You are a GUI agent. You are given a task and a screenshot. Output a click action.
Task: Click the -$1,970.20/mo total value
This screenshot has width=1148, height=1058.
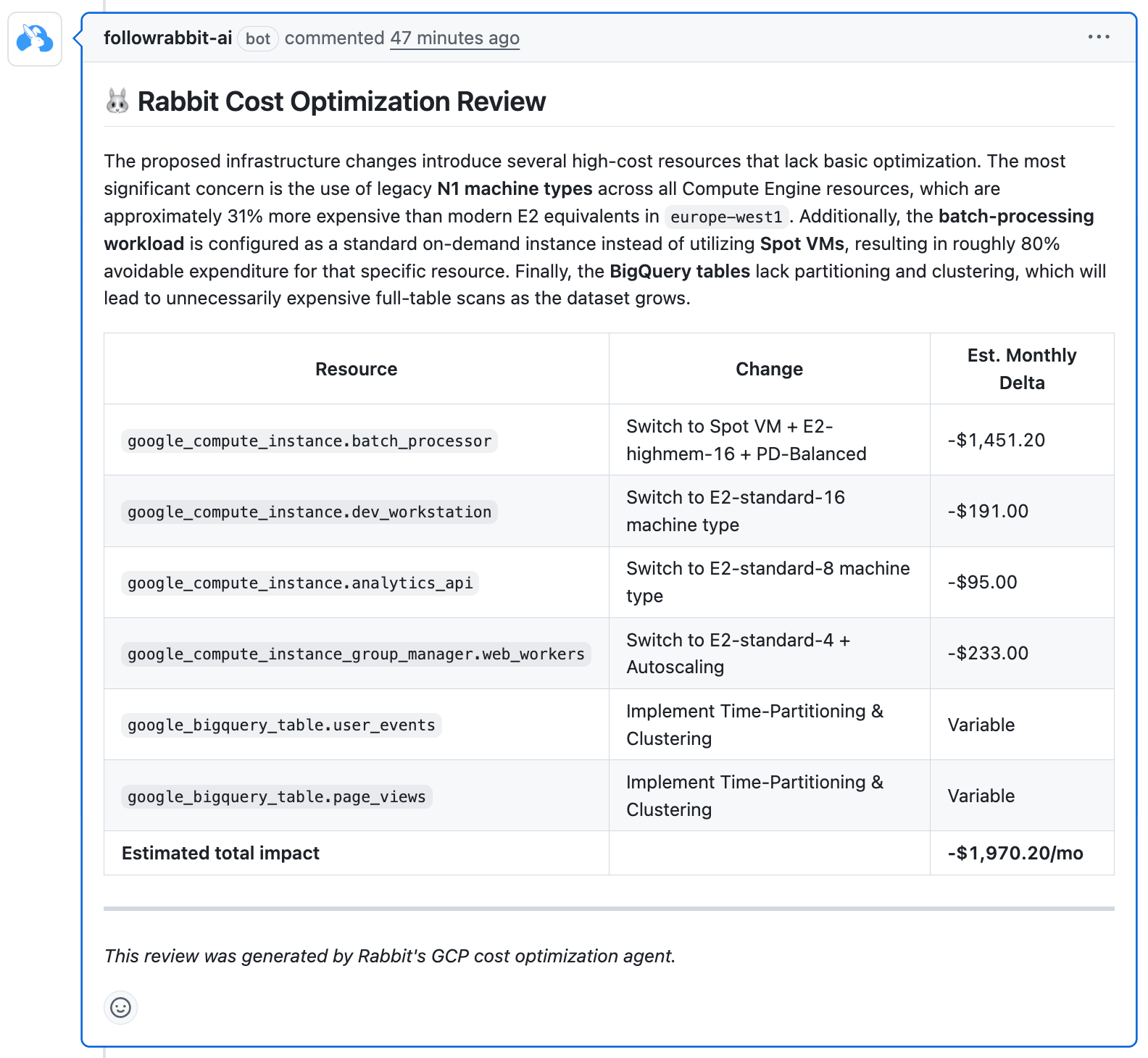pyautogui.click(x=1015, y=853)
